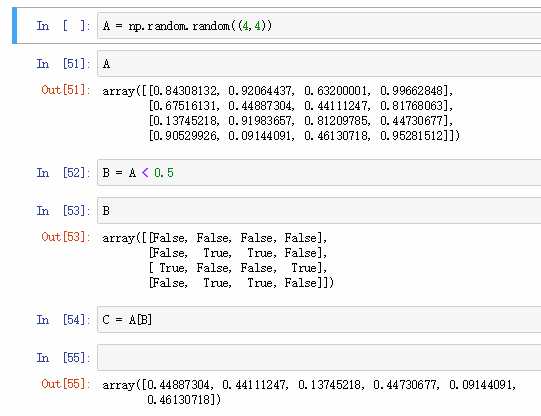Screen dimensions: 541x416
Task: Click value 0.44887304 in Out[51] array
Action: tap(260, 106)
